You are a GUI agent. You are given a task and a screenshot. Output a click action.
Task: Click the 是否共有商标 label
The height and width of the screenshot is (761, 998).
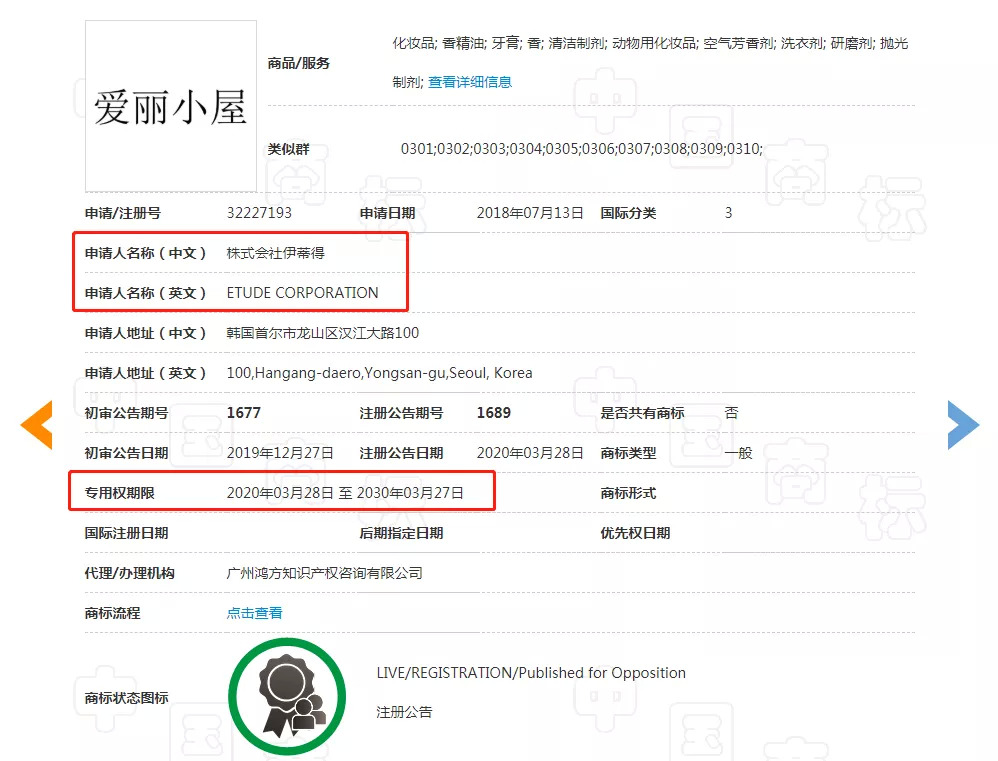[x=642, y=413]
